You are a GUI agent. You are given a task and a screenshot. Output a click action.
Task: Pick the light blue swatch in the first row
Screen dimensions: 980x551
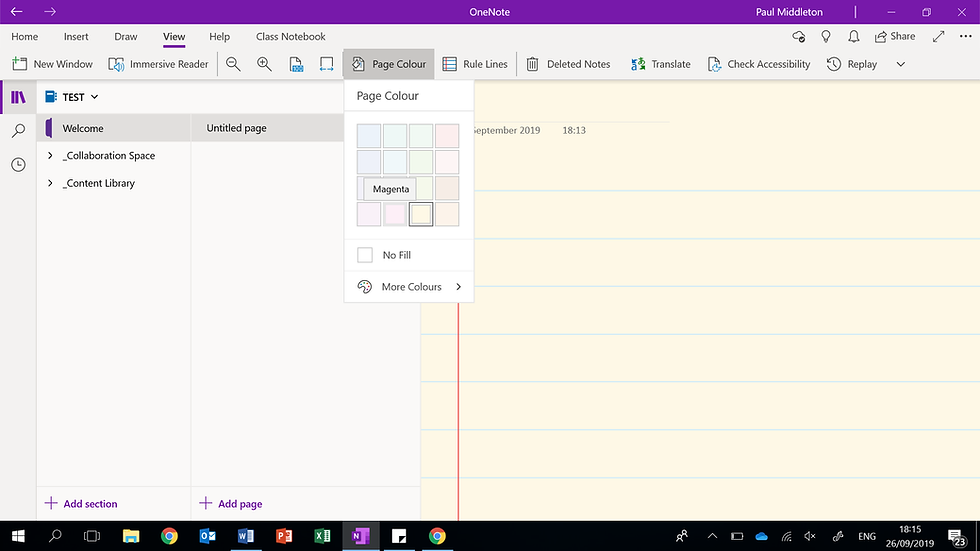point(369,136)
